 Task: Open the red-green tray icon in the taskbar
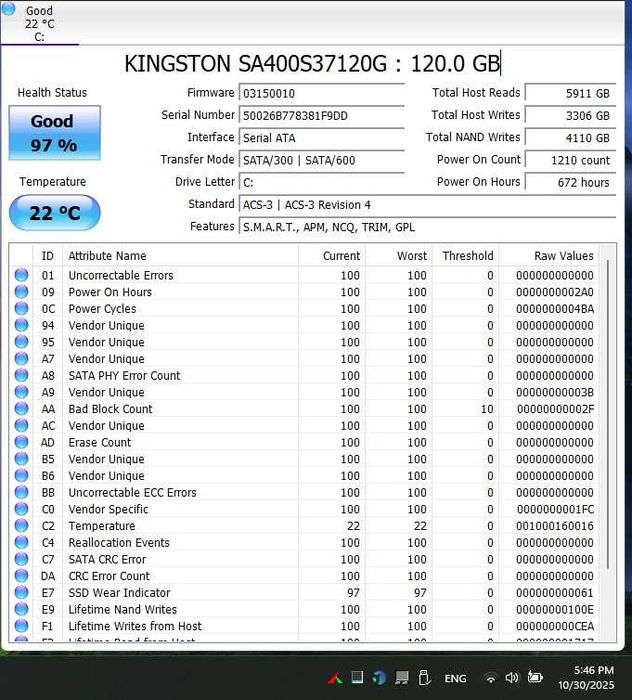[x=336, y=679]
